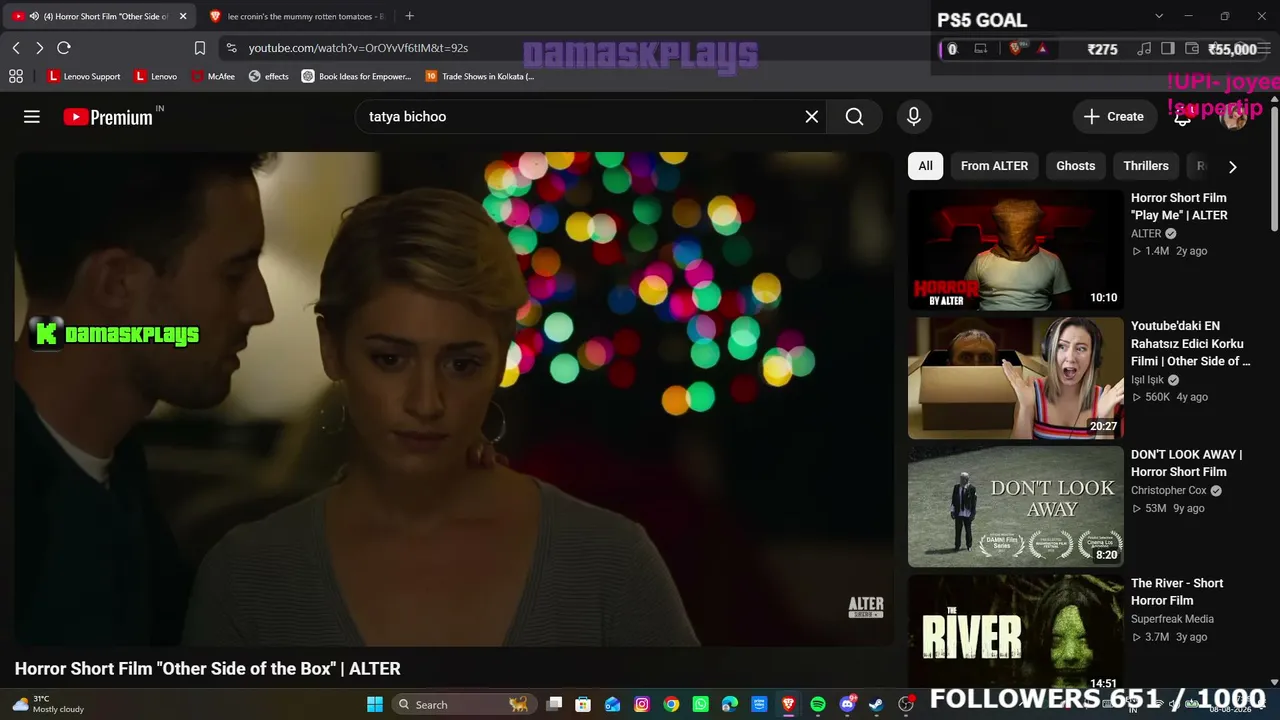Bookmark this page in Brave
Viewport: 1280px width, 720px height.
point(200,48)
